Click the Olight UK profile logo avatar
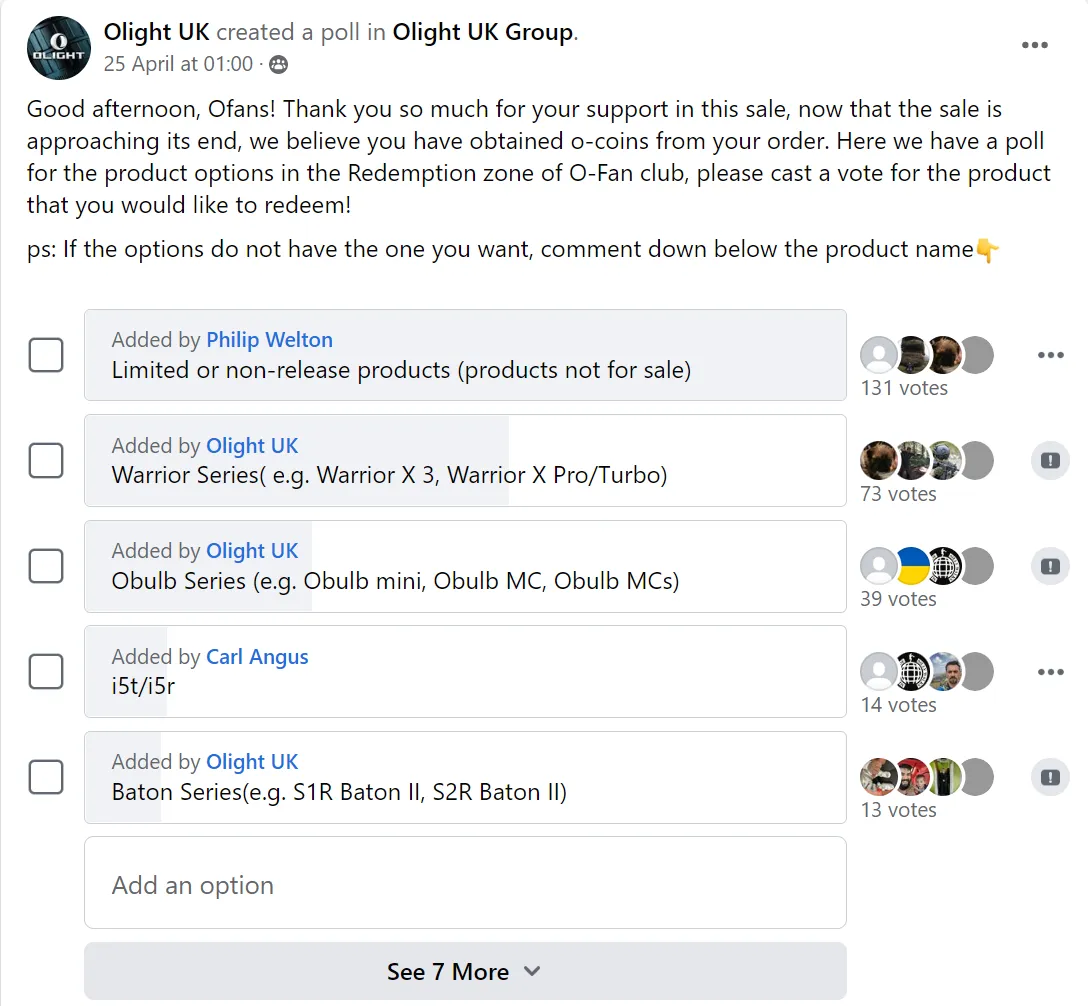1088x1006 pixels. pyautogui.click(x=59, y=48)
